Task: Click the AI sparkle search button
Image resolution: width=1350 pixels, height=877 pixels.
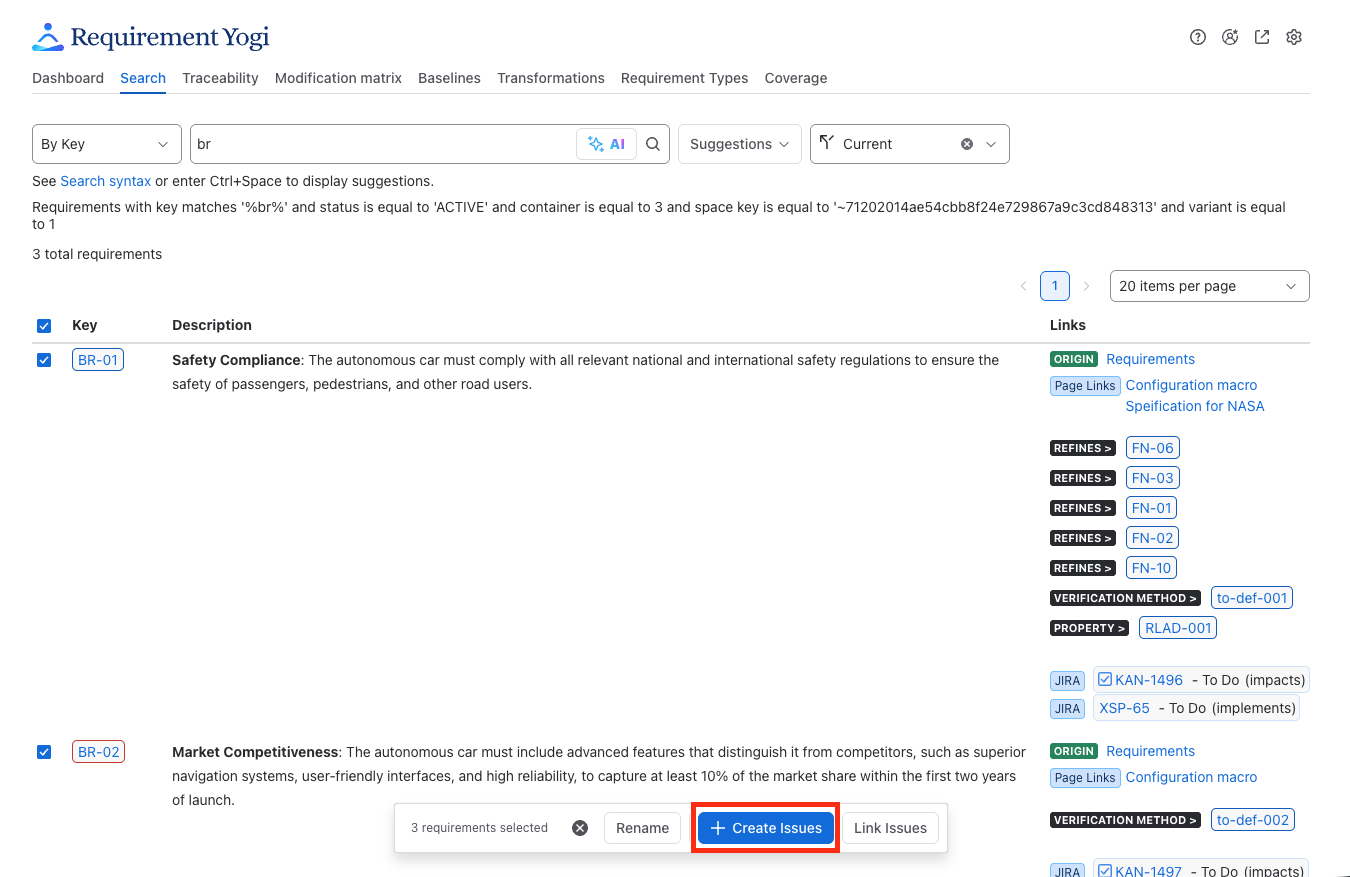Action: pos(606,144)
